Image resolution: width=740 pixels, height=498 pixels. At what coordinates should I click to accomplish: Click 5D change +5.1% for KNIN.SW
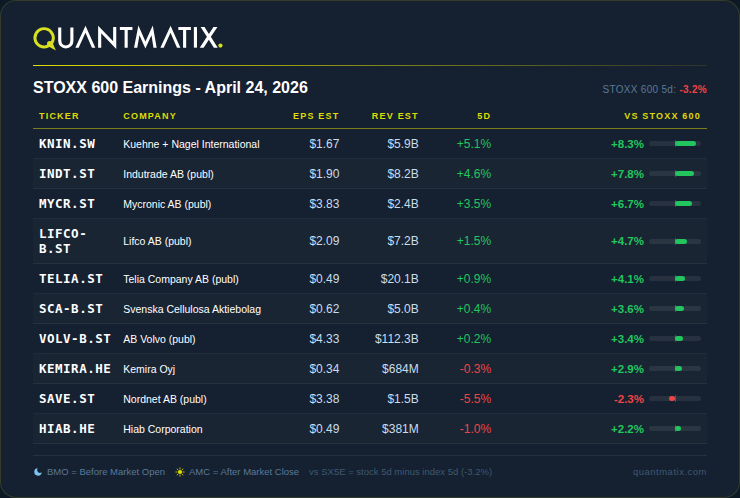[x=474, y=144]
